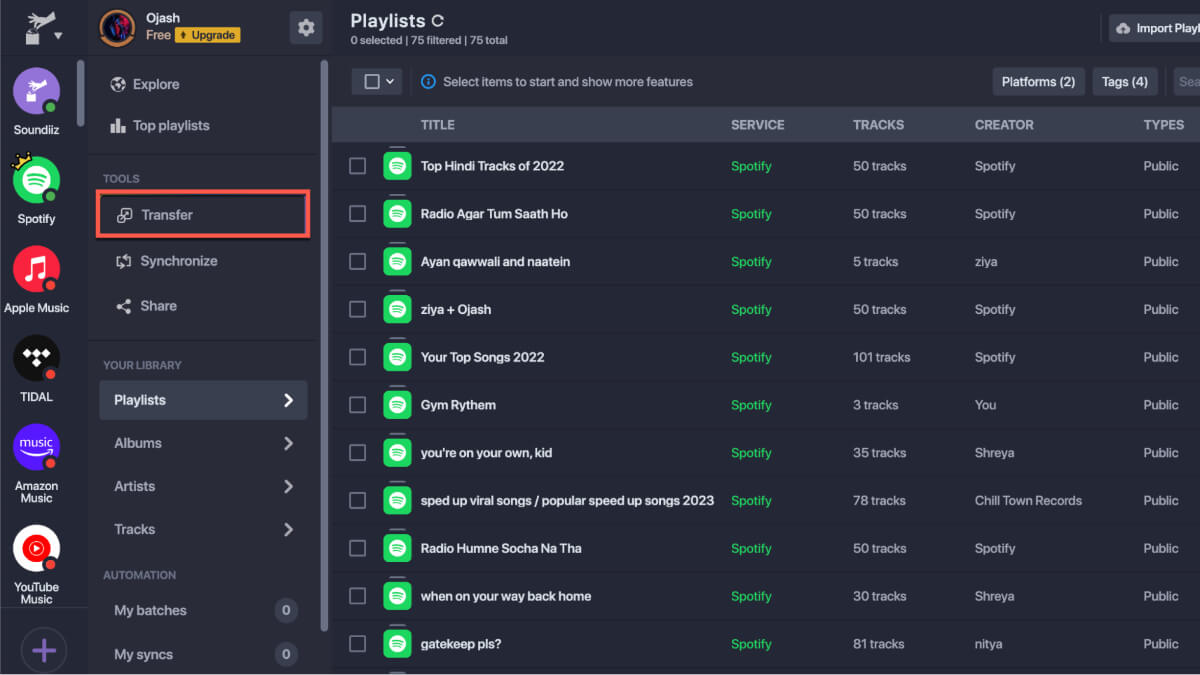Open the Transfer tool
The width and height of the screenshot is (1200, 675).
tap(203, 214)
